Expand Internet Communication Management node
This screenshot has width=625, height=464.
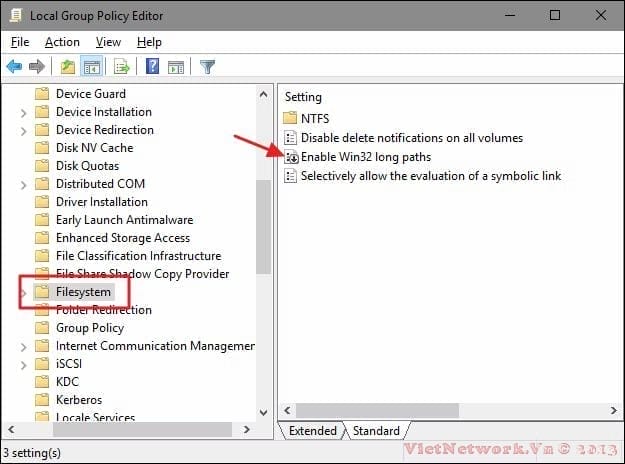[x=24, y=347]
